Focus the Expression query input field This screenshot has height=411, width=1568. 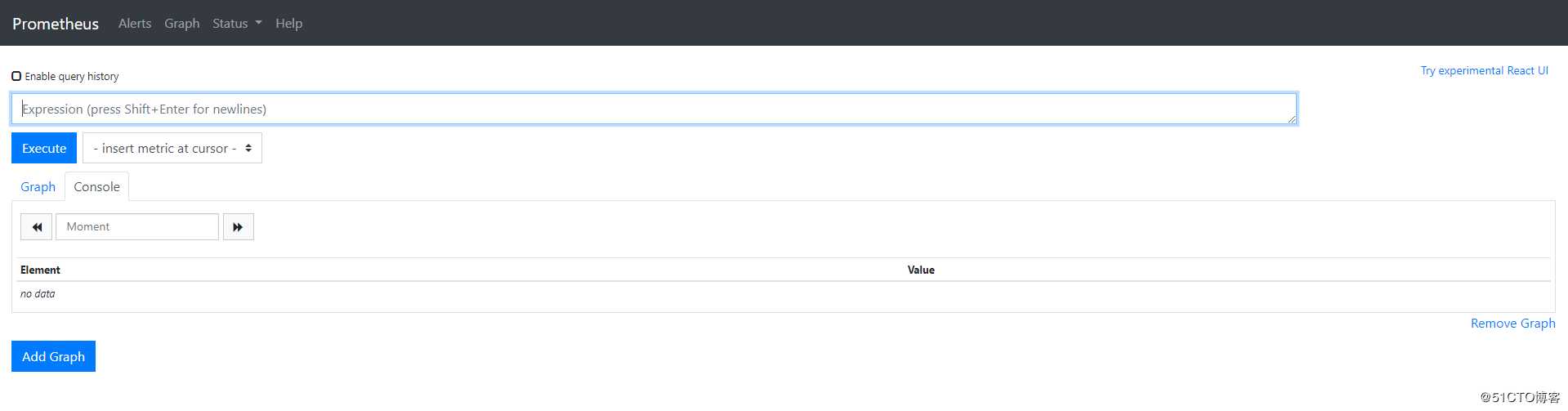point(654,109)
